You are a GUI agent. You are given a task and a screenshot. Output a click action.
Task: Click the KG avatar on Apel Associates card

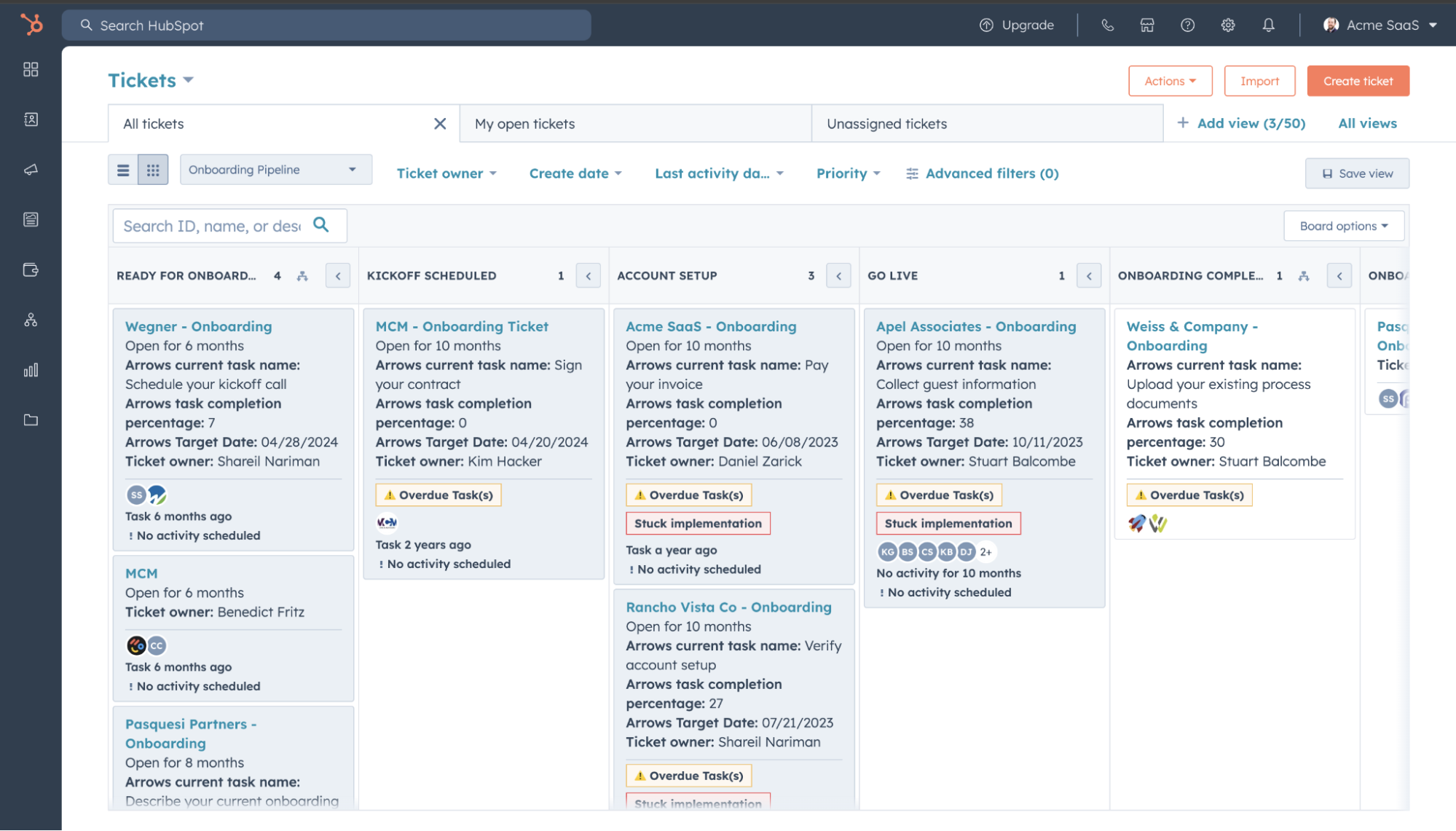(887, 552)
